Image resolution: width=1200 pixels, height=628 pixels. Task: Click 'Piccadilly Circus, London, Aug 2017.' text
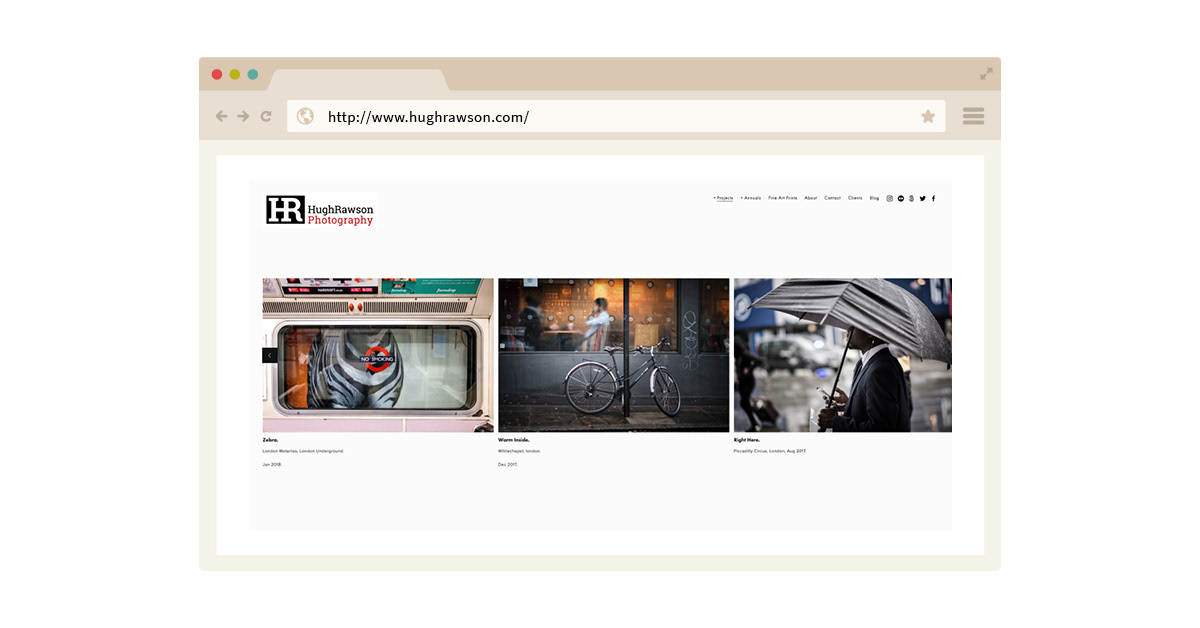(770, 451)
